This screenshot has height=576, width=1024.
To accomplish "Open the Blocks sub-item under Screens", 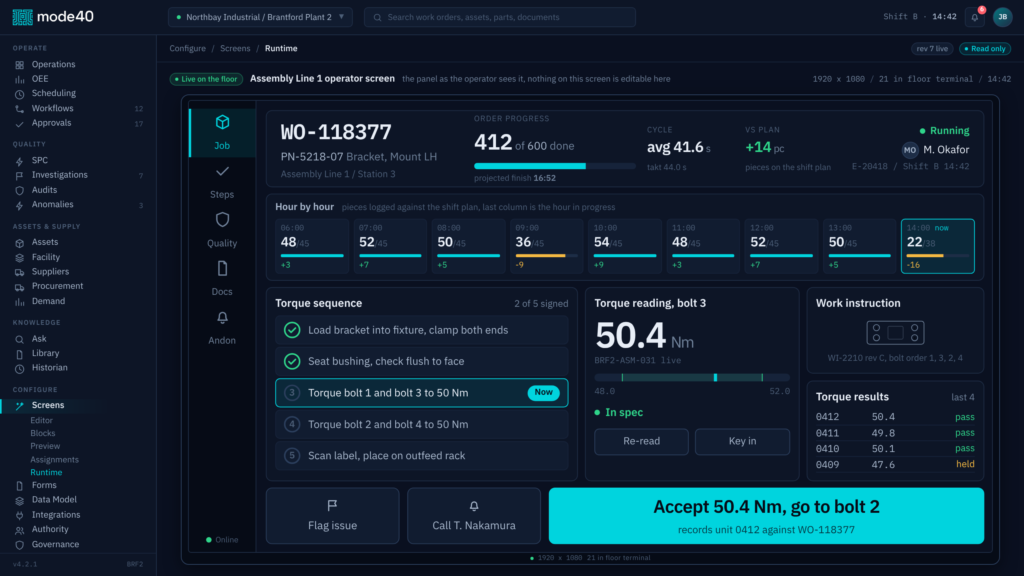I will pos(42,433).
